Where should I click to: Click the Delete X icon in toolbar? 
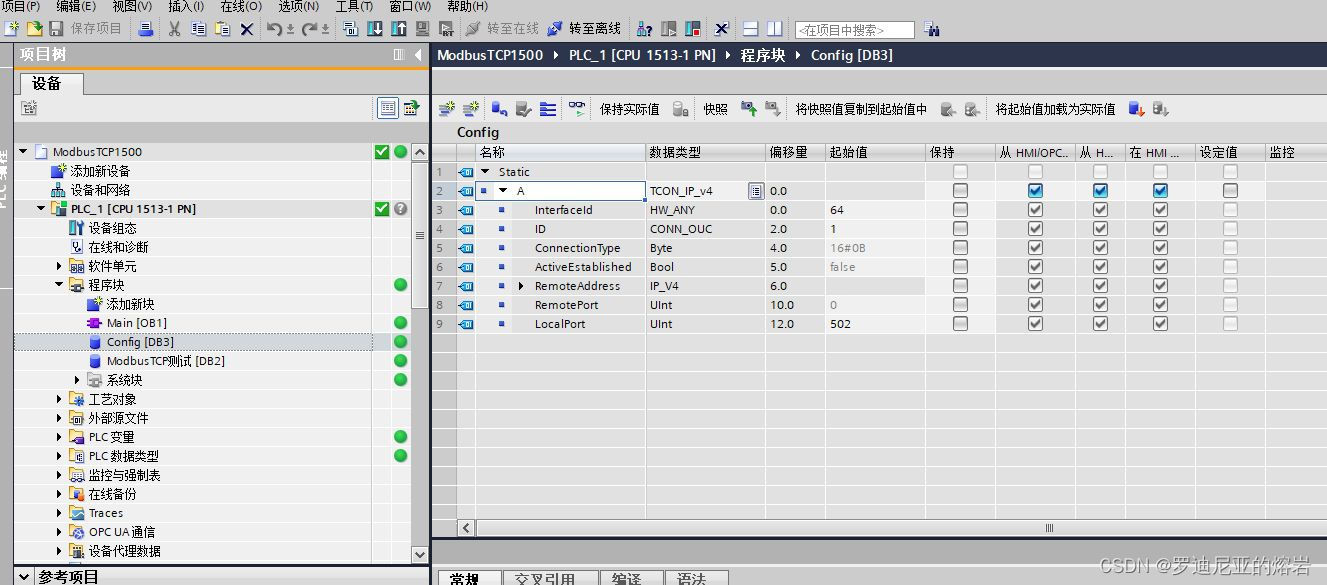pyautogui.click(x=247, y=29)
